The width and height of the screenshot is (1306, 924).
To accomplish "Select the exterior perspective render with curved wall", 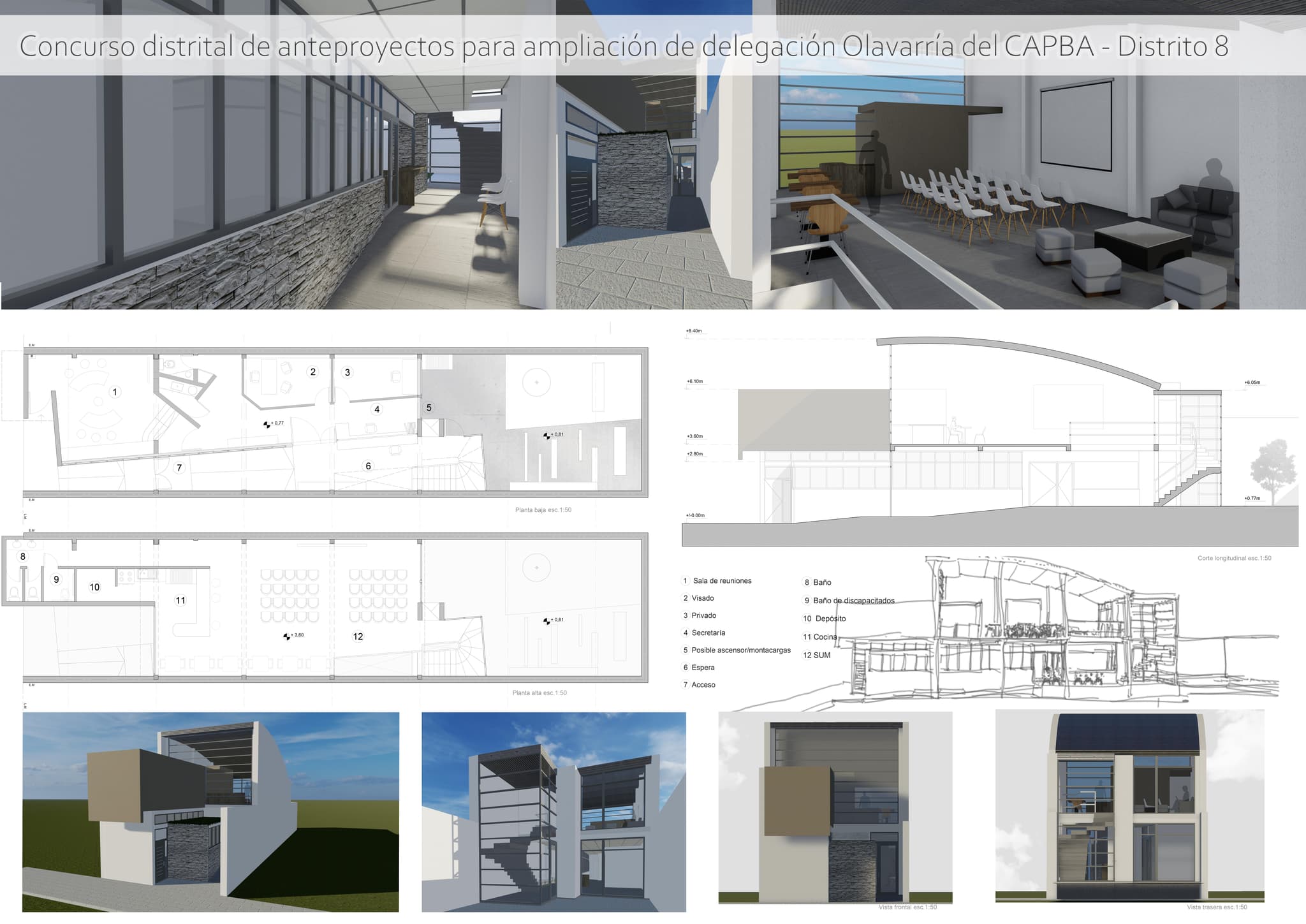I will 210,812.
